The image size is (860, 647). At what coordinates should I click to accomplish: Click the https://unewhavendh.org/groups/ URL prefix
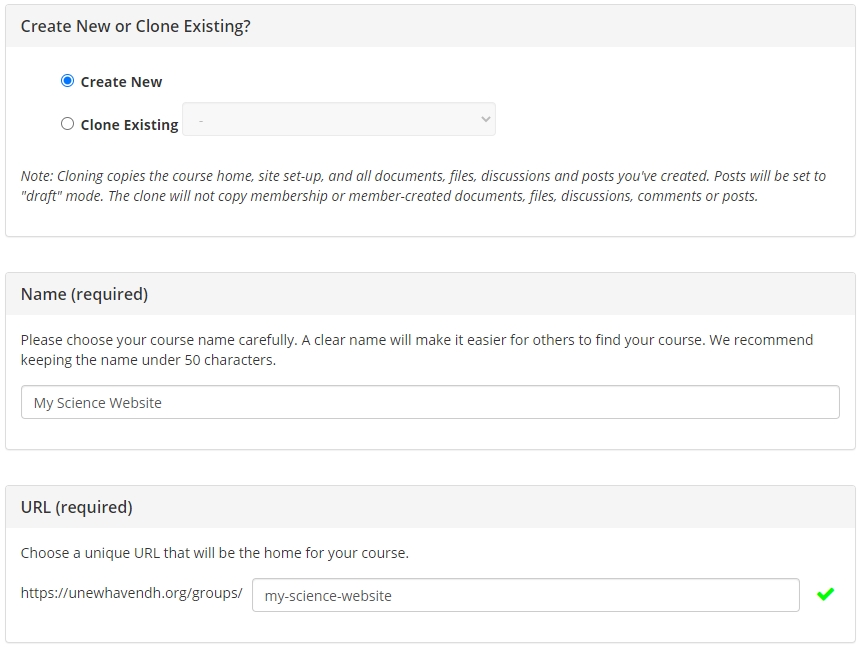pyautogui.click(x=132, y=593)
